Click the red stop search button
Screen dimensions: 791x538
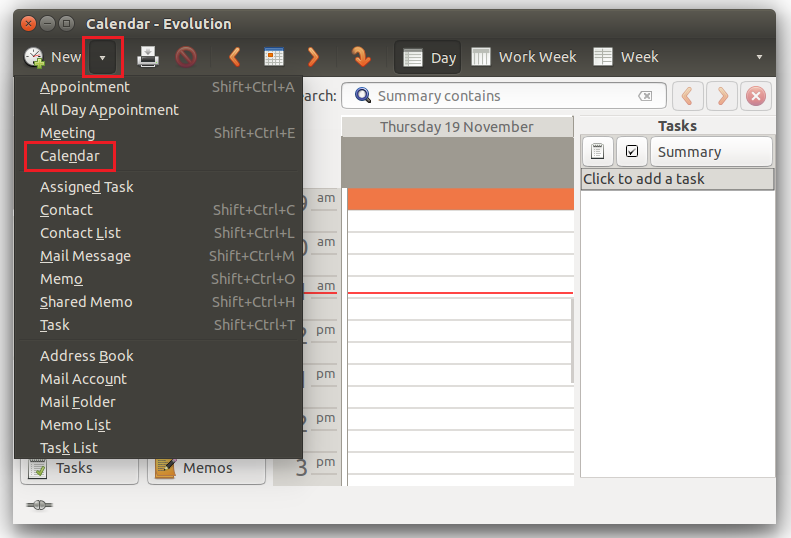point(756,96)
